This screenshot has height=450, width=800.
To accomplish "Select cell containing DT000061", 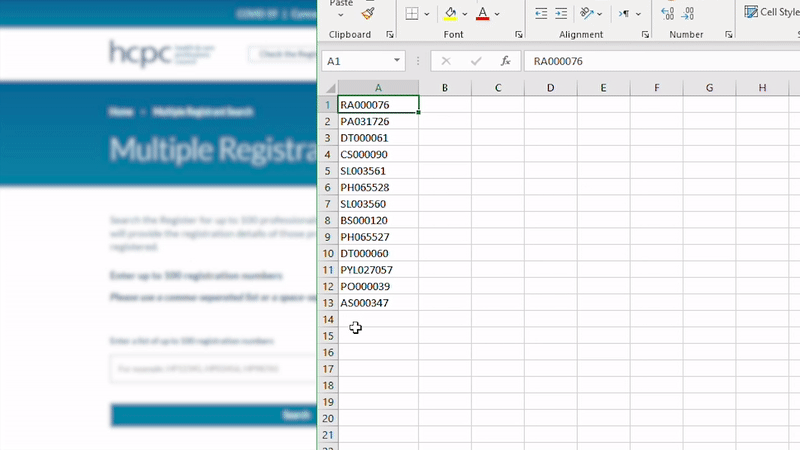I will [x=378, y=138].
